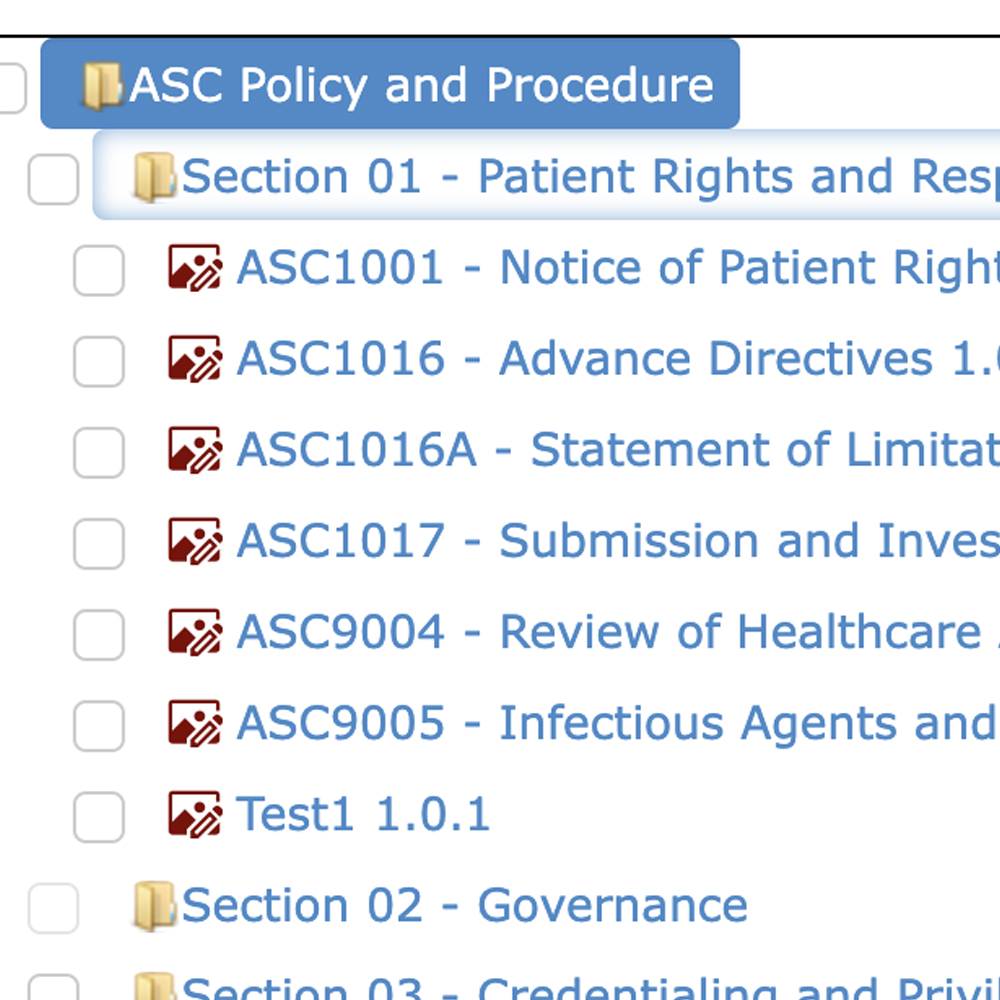Image resolution: width=1000 pixels, height=1000 pixels.
Task: Check the Section 01 folder checkbox
Action: pos(53,180)
